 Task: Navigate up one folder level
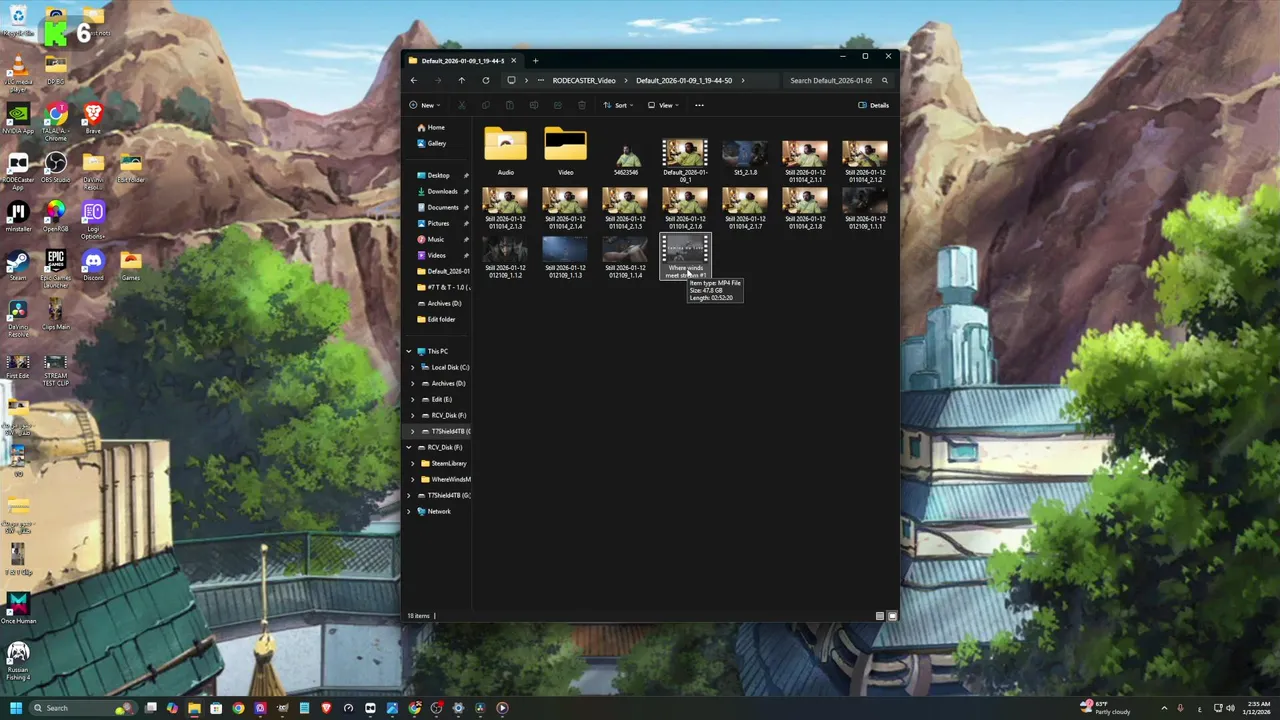point(461,80)
